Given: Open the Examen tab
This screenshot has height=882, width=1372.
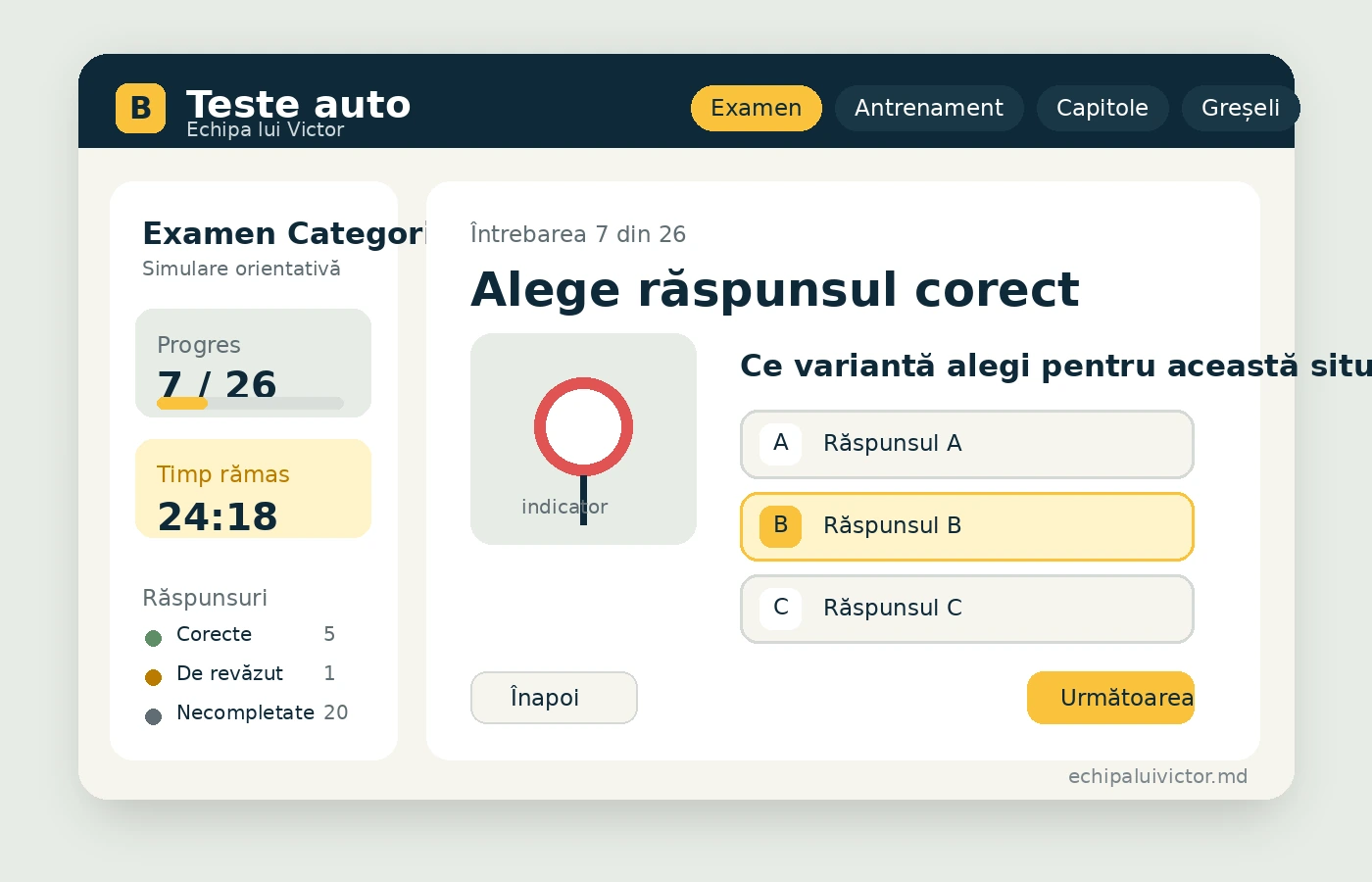Looking at the screenshot, I should (756, 108).
